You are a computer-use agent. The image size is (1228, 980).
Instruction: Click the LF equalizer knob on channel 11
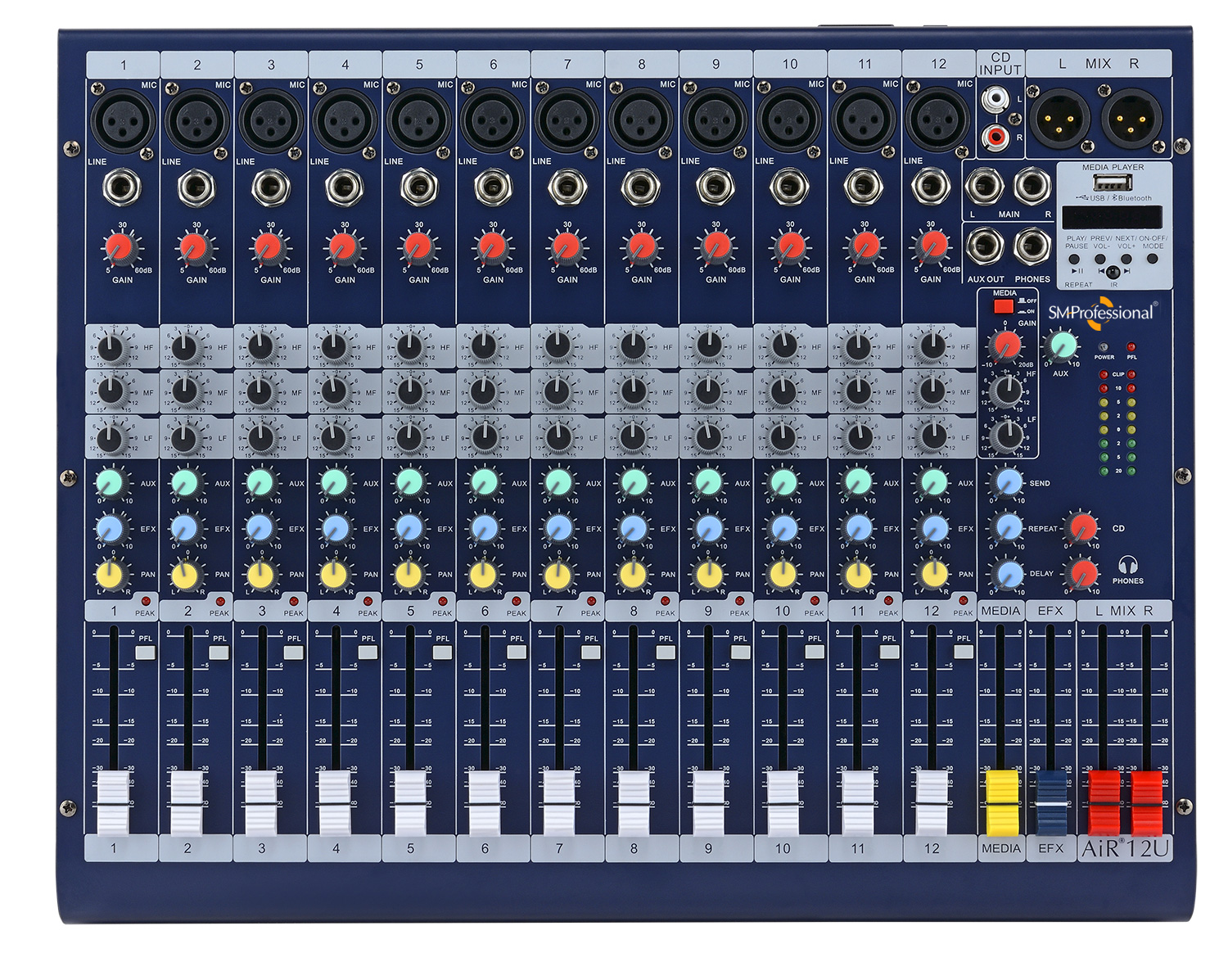[x=857, y=437]
